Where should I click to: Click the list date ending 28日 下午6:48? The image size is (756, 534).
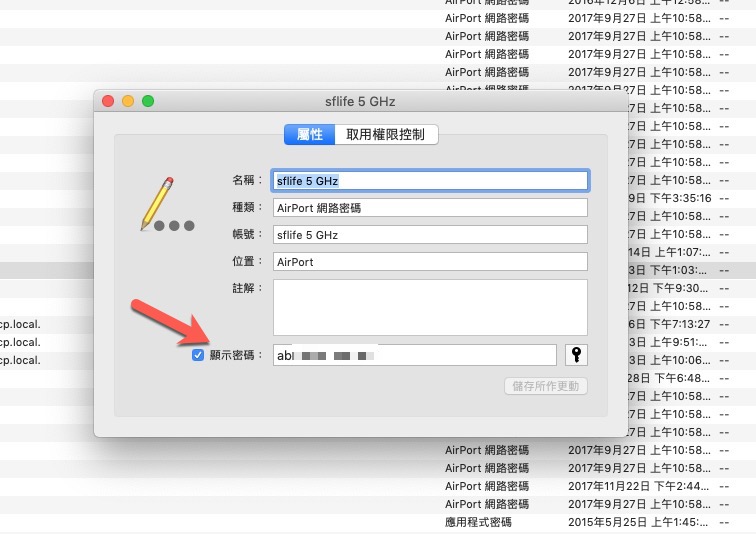(669, 378)
